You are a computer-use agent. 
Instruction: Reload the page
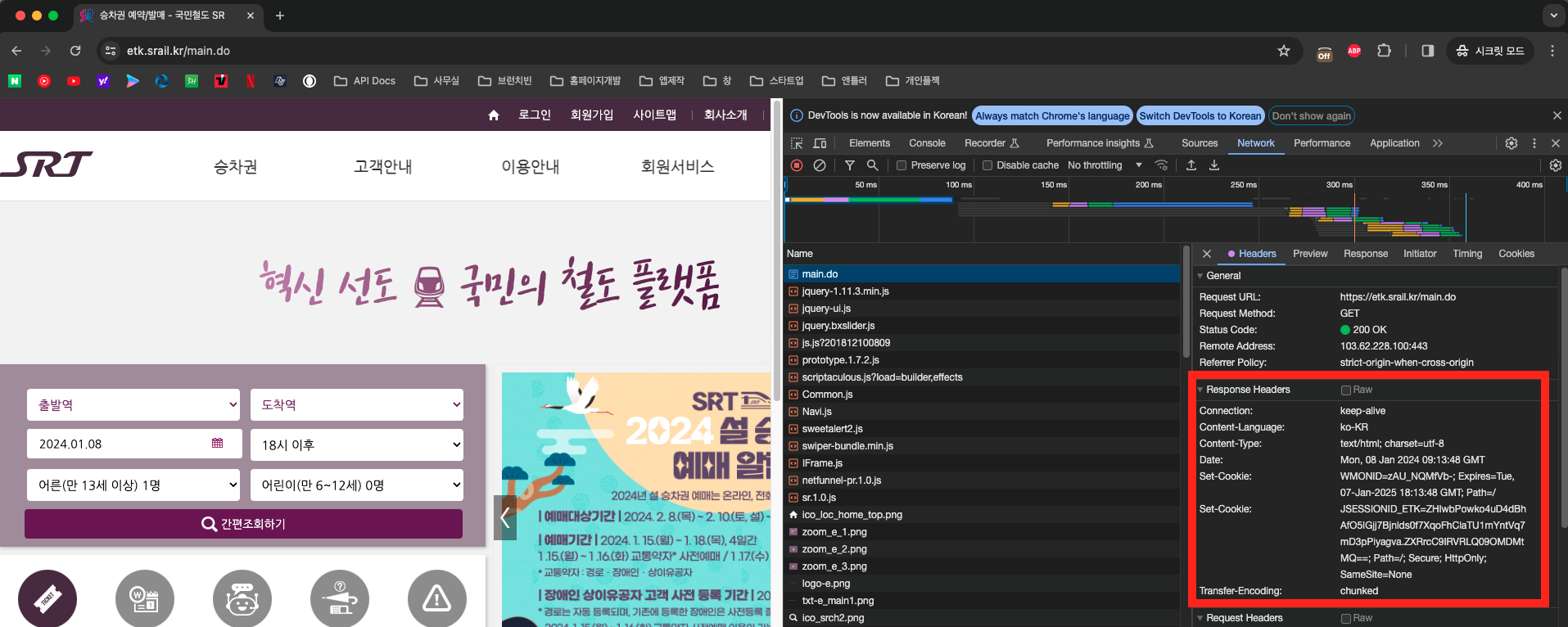pyautogui.click(x=75, y=51)
